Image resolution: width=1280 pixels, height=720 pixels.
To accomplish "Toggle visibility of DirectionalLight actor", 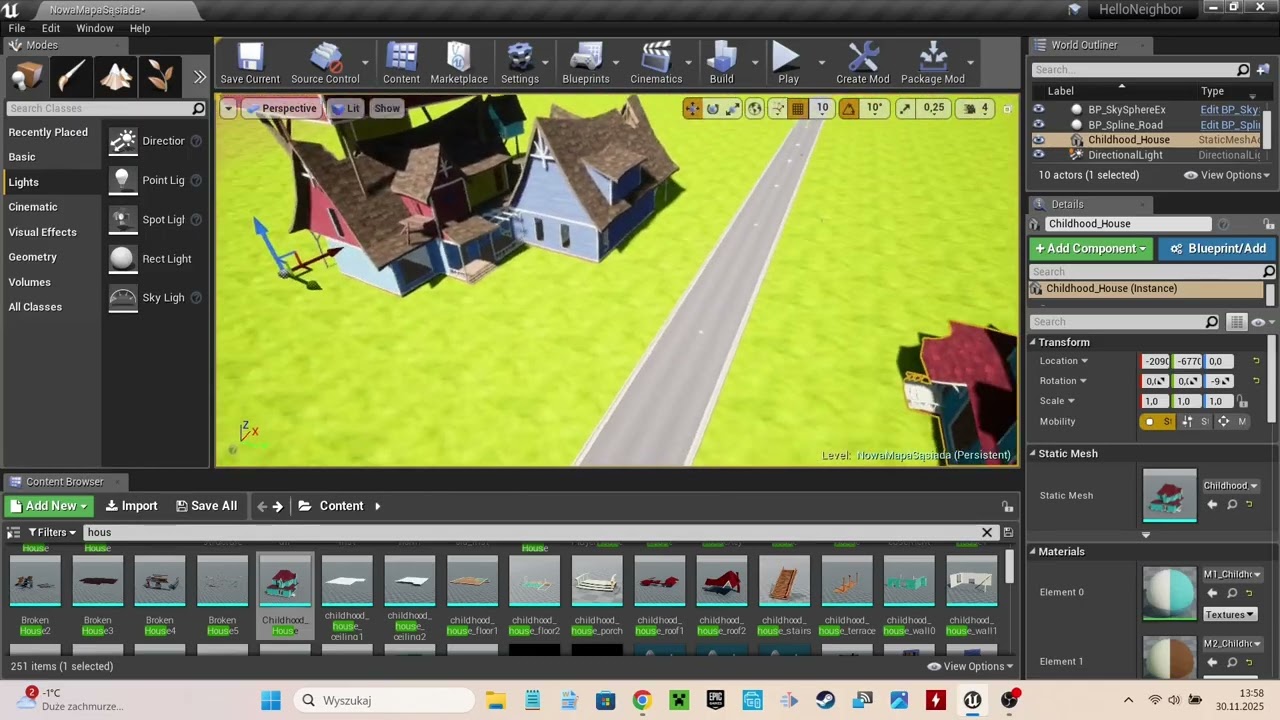I will (1038, 155).
